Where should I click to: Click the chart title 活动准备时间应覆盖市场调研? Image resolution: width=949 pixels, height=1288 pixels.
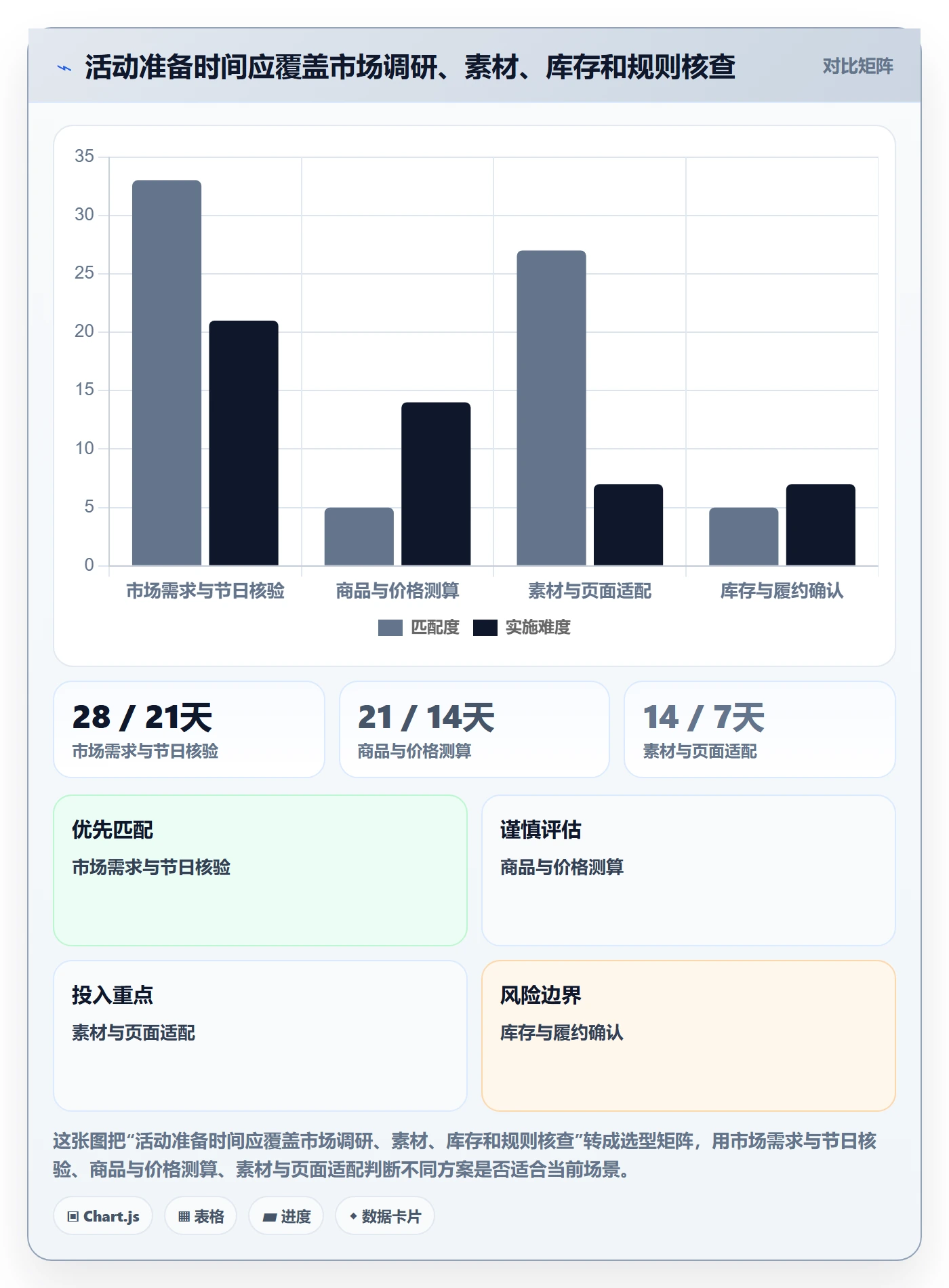coord(410,67)
